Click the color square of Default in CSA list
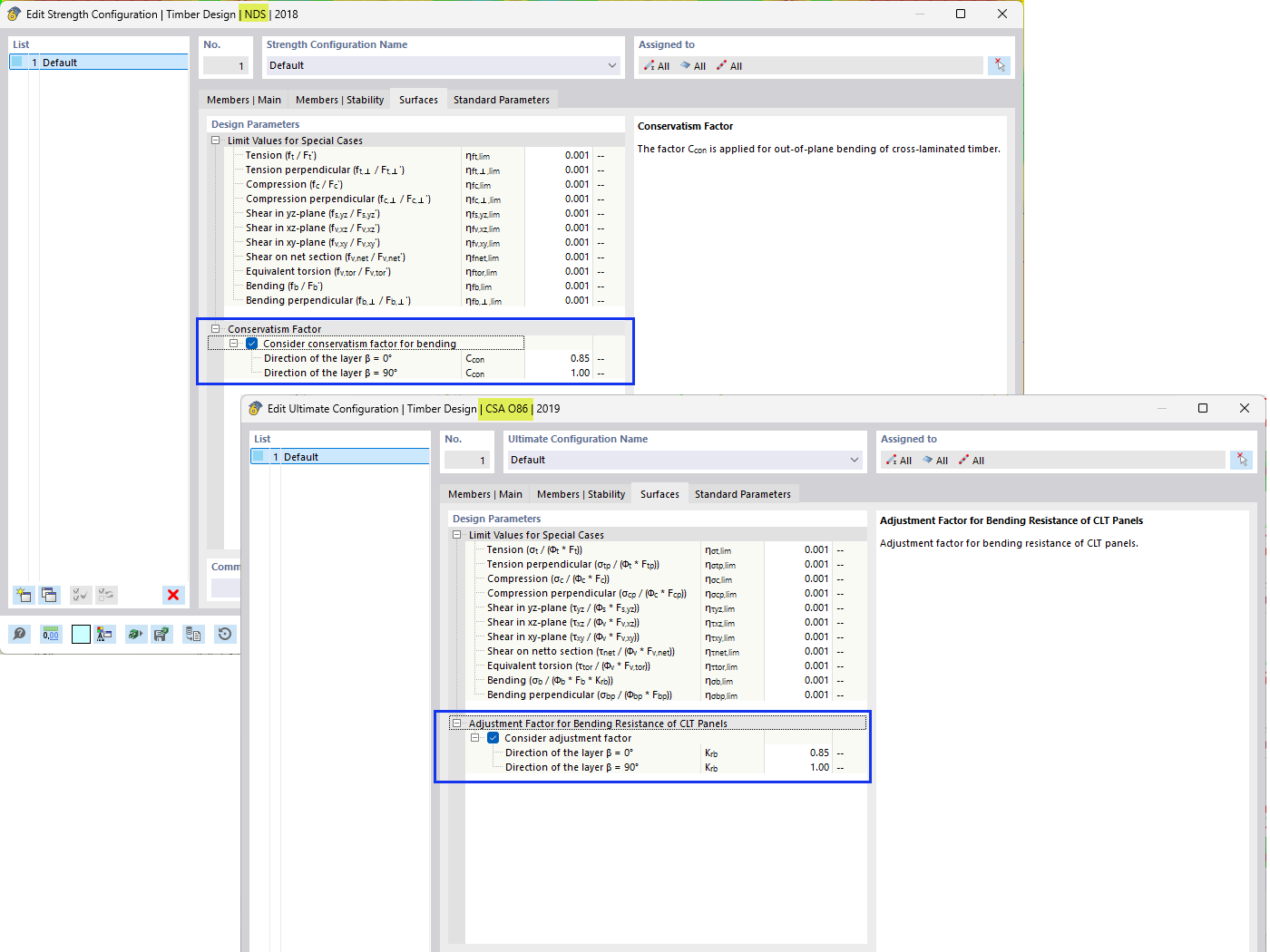 pyautogui.click(x=259, y=456)
